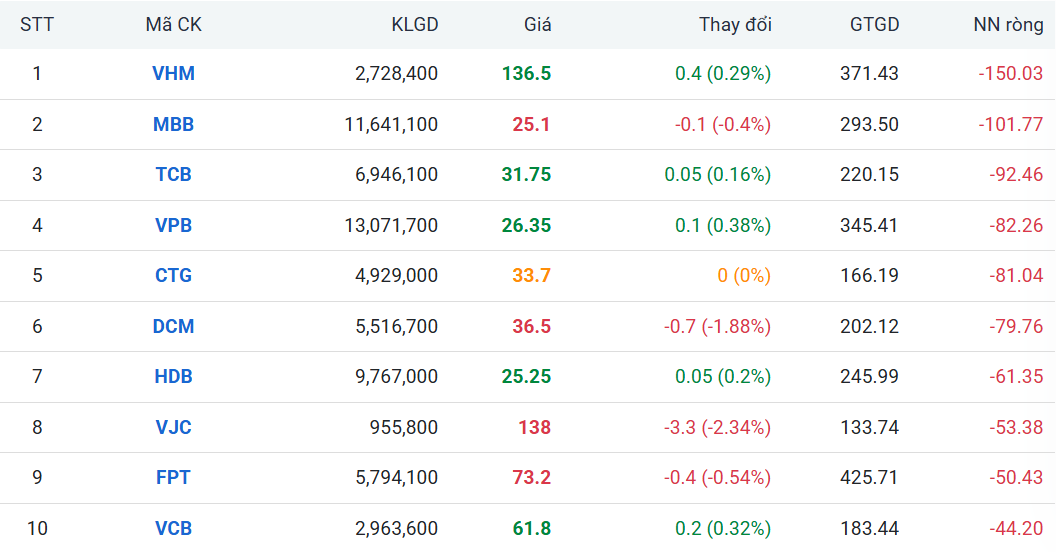This screenshot has height=552, width=1056.
Task: Select CTG volume value 4,929,000
Action: (397, 275)
